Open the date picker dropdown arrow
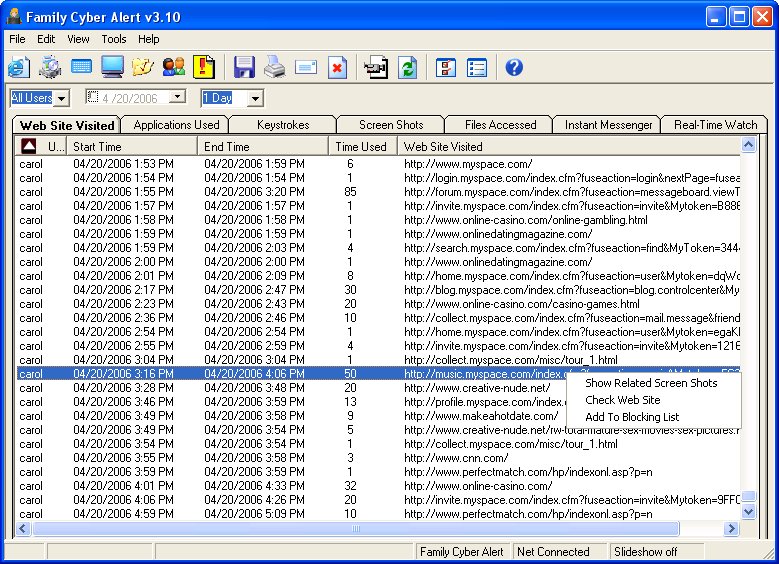This screenshot has width=779, height=564. pyautogui.click(x=177, y=97)
